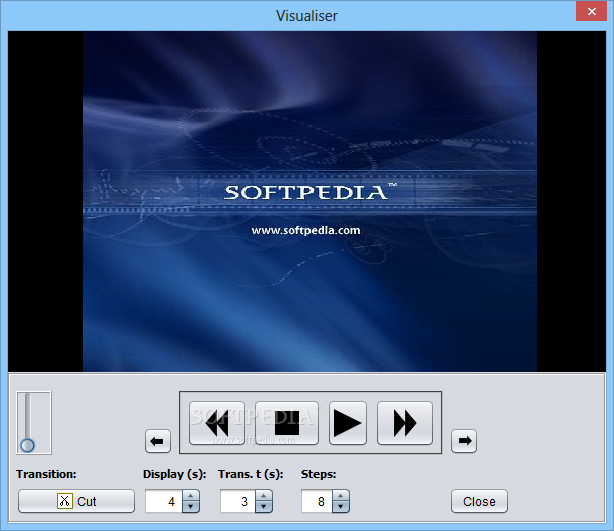Click the Trans. t (s): label
Screen dimensions: 614x531
pos(251,474)
